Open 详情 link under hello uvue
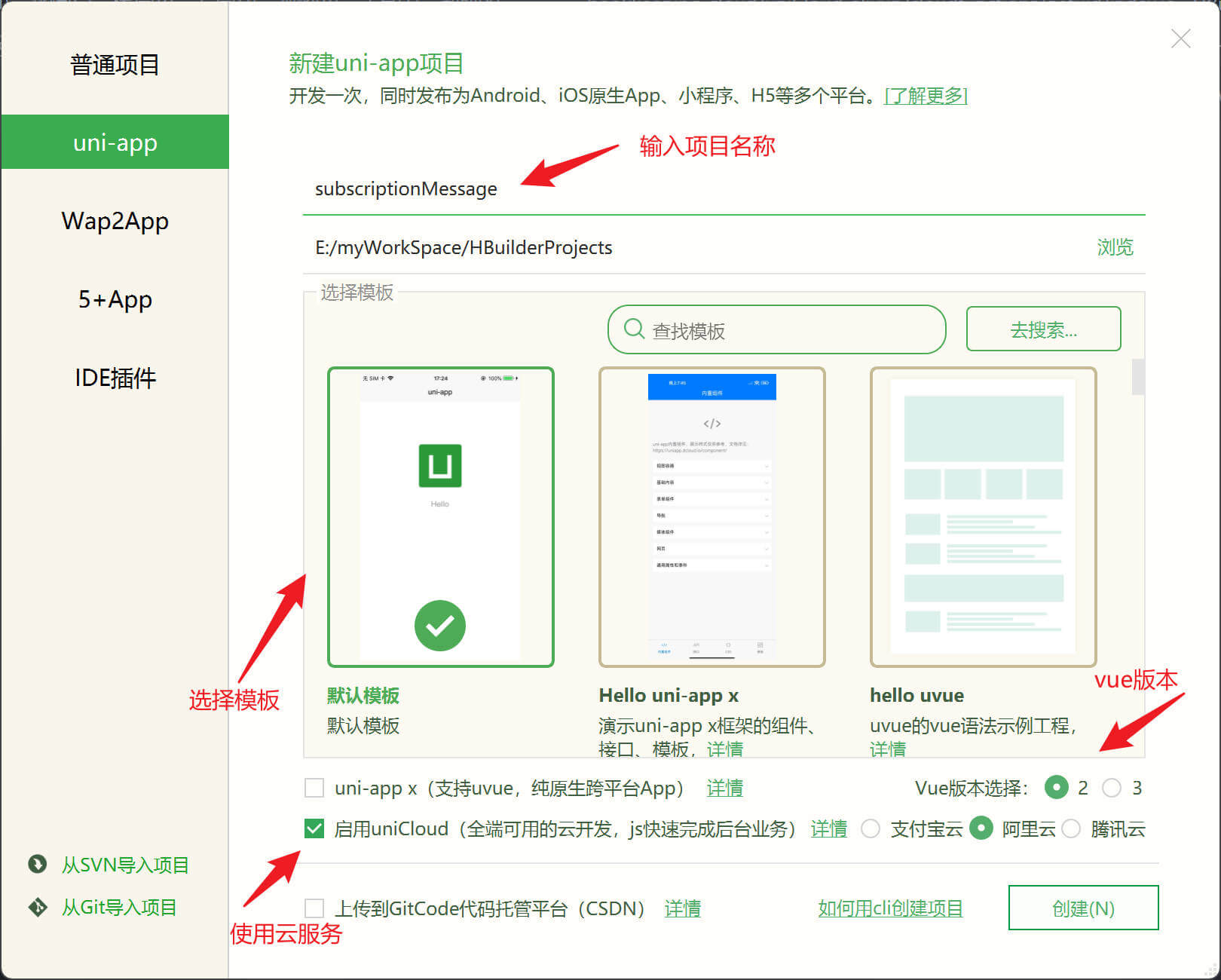Viewport: 1221px width, 980px height. point(888,749)
